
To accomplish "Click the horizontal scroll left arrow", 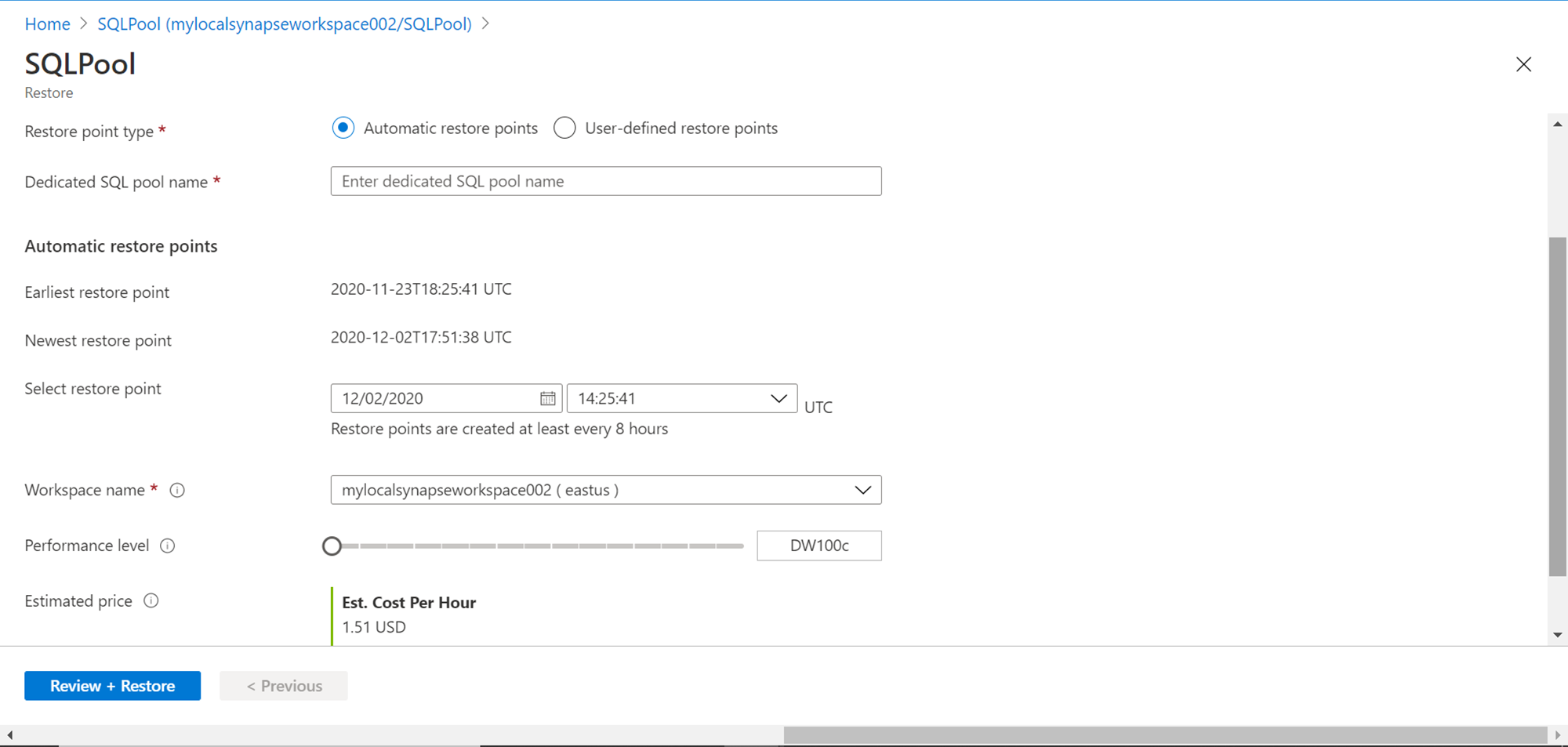I will (9, 735).
